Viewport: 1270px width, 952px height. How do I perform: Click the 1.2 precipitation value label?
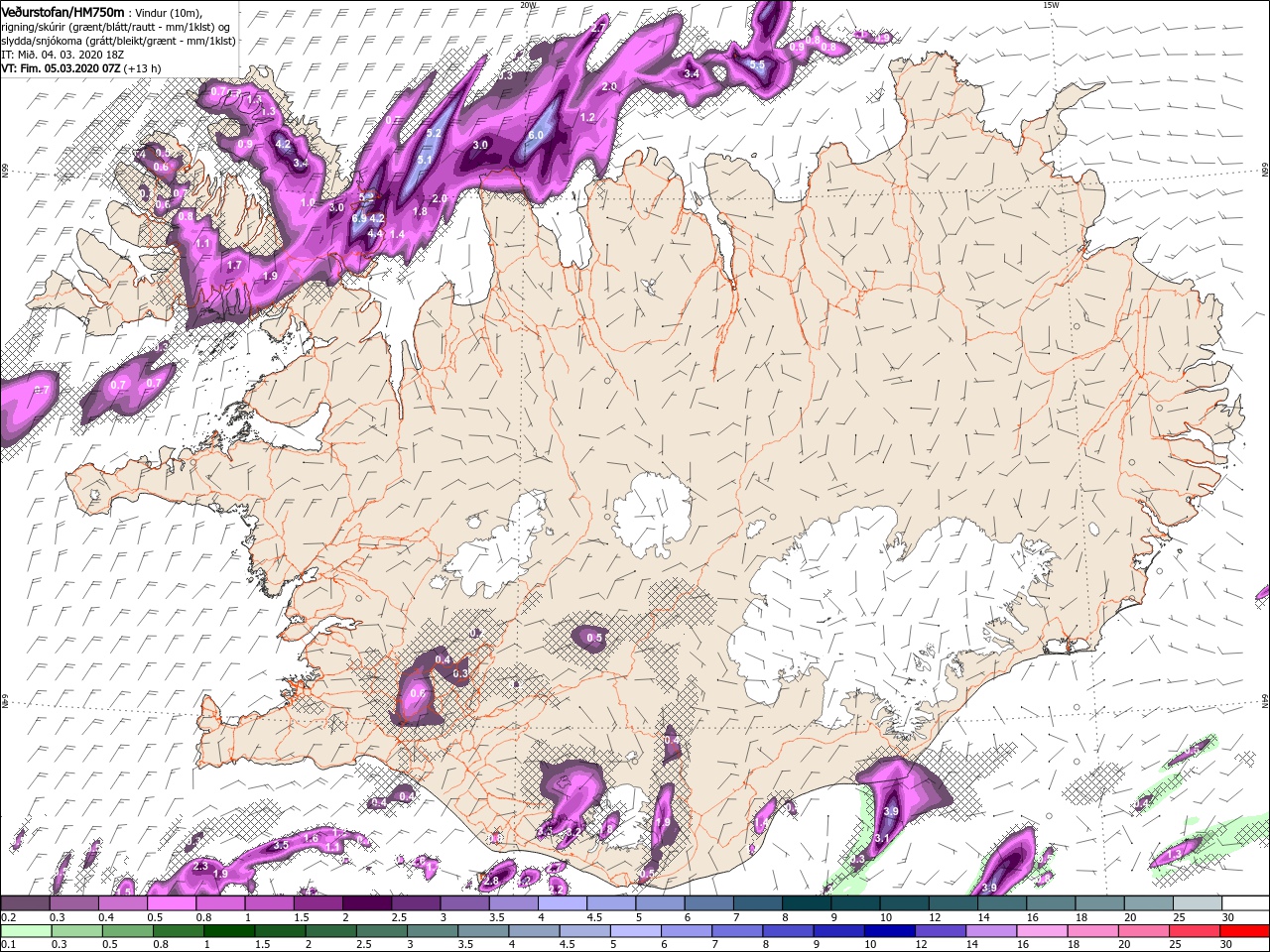tap(586, 118)
